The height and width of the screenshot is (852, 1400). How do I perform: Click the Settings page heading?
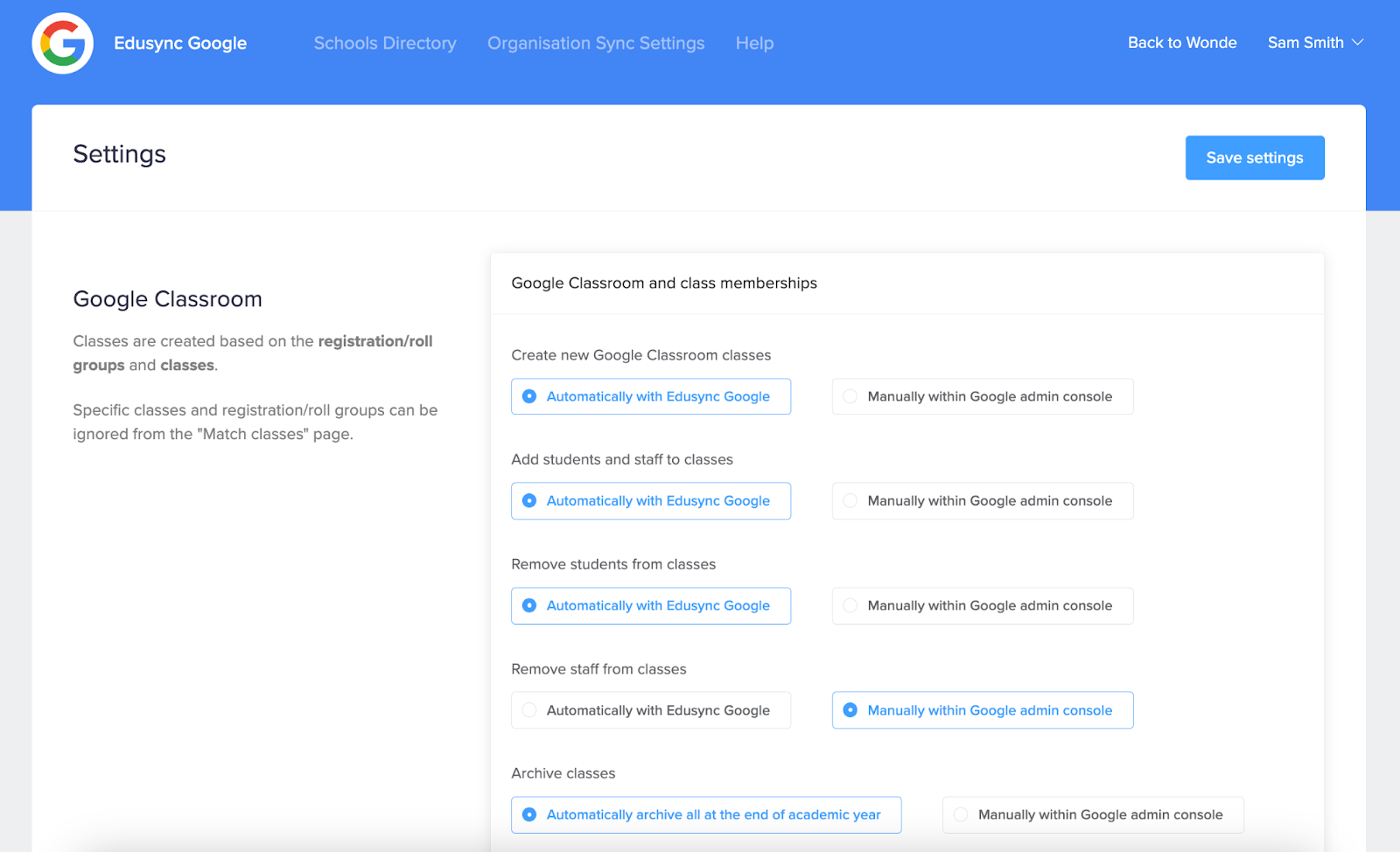tap(120, 154)
